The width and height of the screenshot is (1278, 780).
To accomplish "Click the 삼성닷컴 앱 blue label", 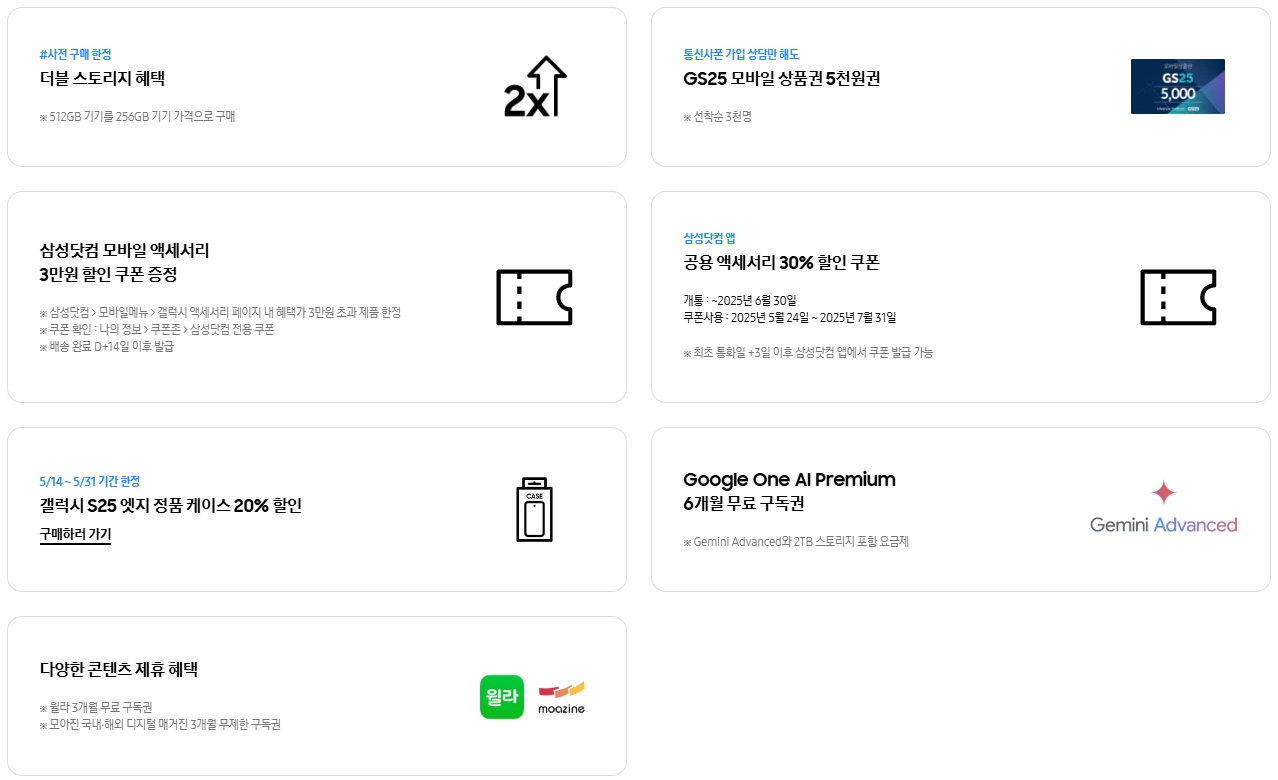I will [709, 238].
